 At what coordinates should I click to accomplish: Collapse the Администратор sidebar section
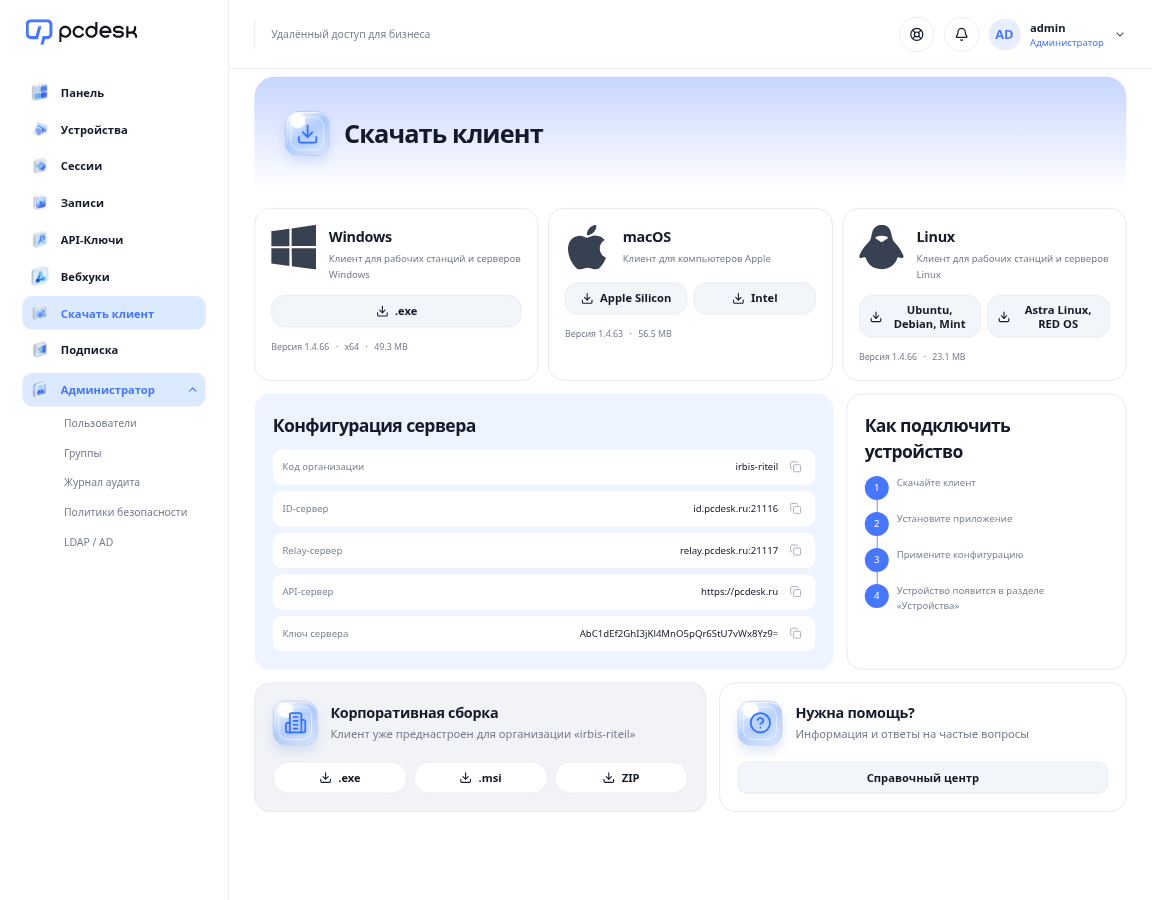tap(192, 389)
